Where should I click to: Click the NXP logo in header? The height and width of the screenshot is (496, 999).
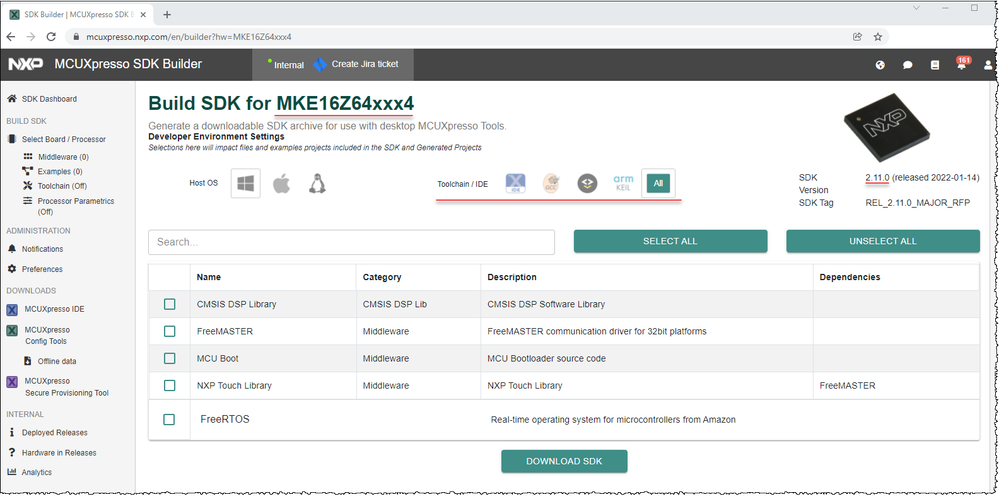25,64
